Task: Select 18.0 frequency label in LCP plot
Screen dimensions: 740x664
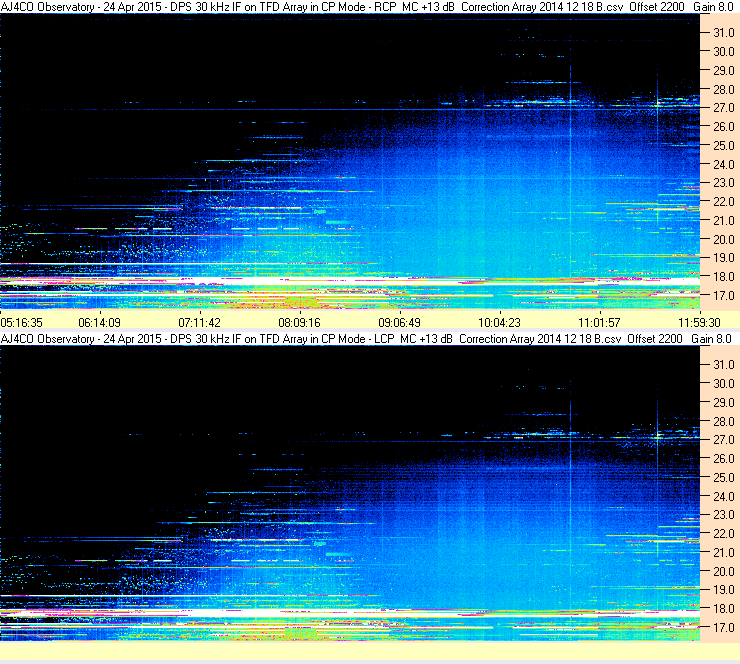Action: (724, 609)
